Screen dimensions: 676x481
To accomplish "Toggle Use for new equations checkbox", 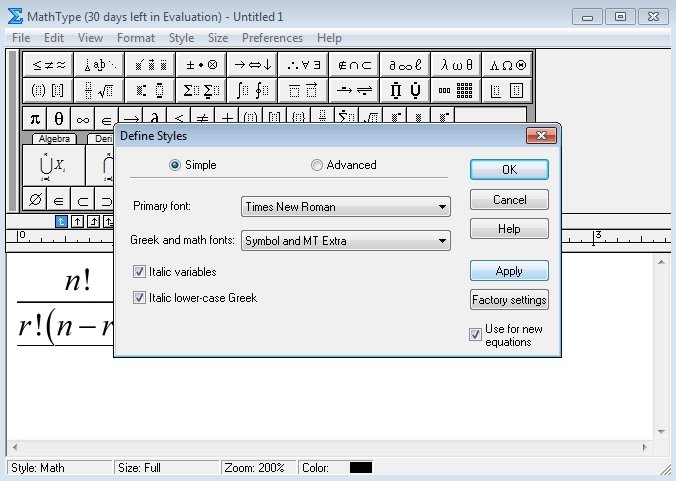I will pyautogui.click(x=475, y=334).
